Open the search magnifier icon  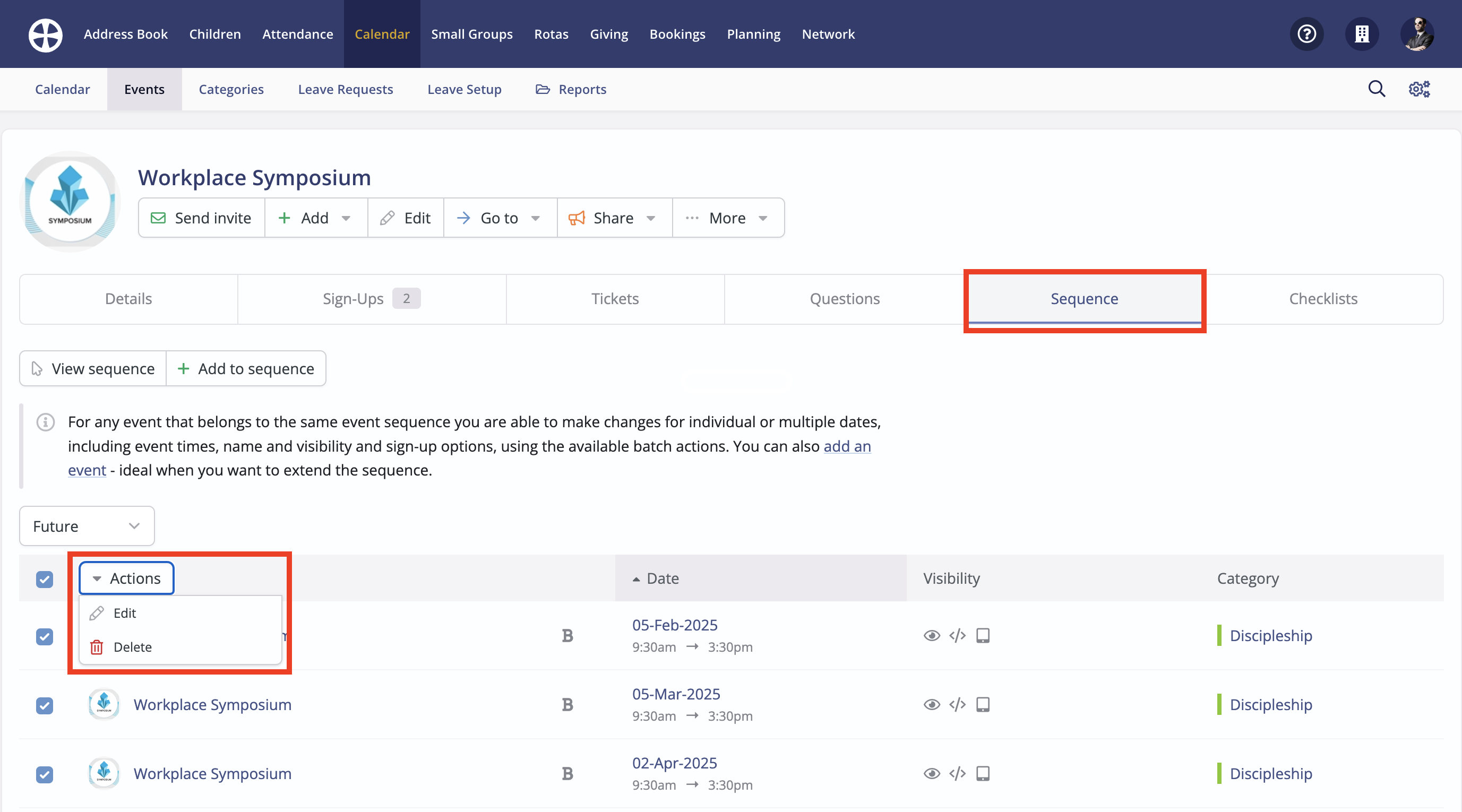point(1377,89)
